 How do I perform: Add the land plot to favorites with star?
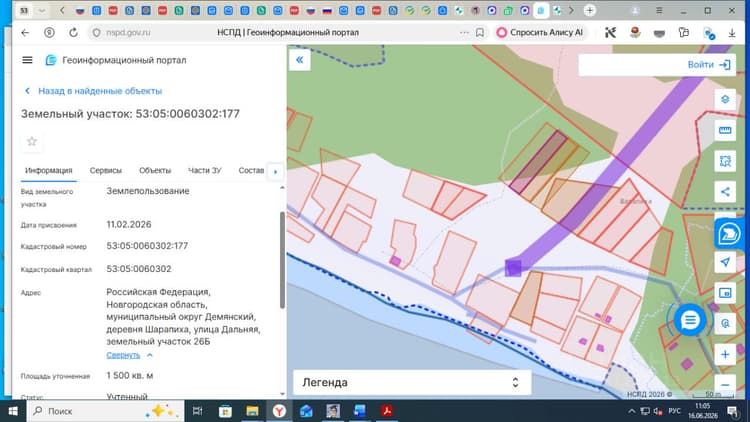coord(32,142)
